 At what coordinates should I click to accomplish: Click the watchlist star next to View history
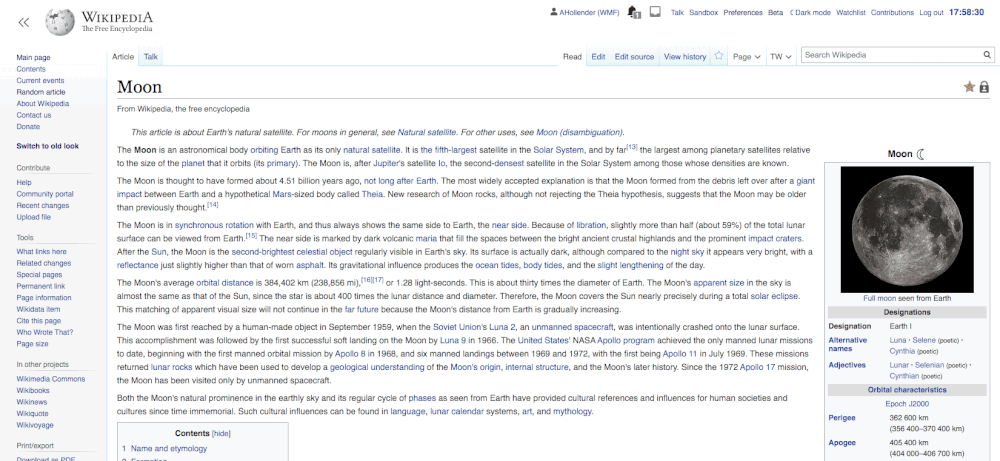pyautogui.click(x=719, y=57)
